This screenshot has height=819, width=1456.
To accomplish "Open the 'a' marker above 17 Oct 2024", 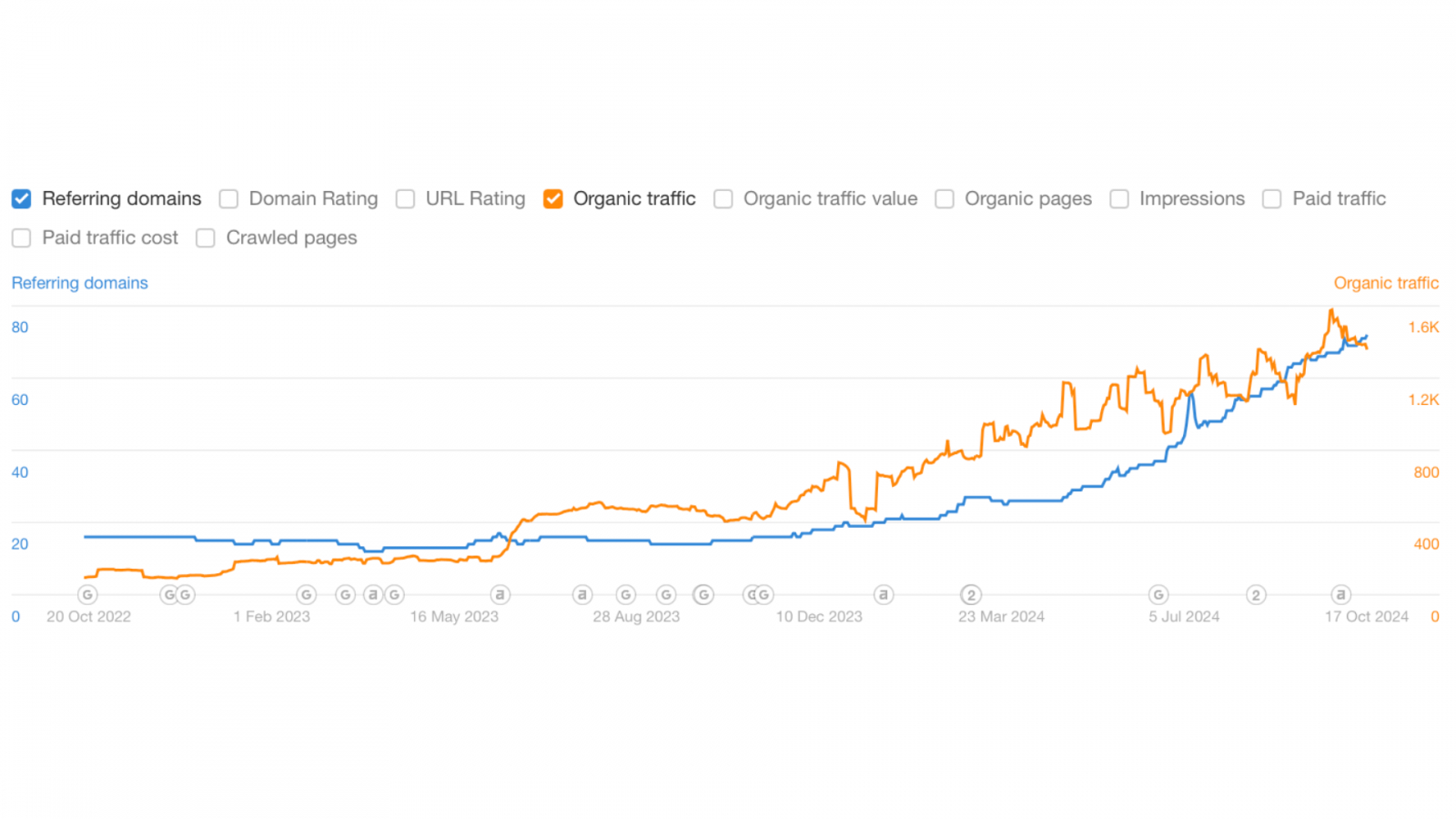I will tap(1340, 595).
